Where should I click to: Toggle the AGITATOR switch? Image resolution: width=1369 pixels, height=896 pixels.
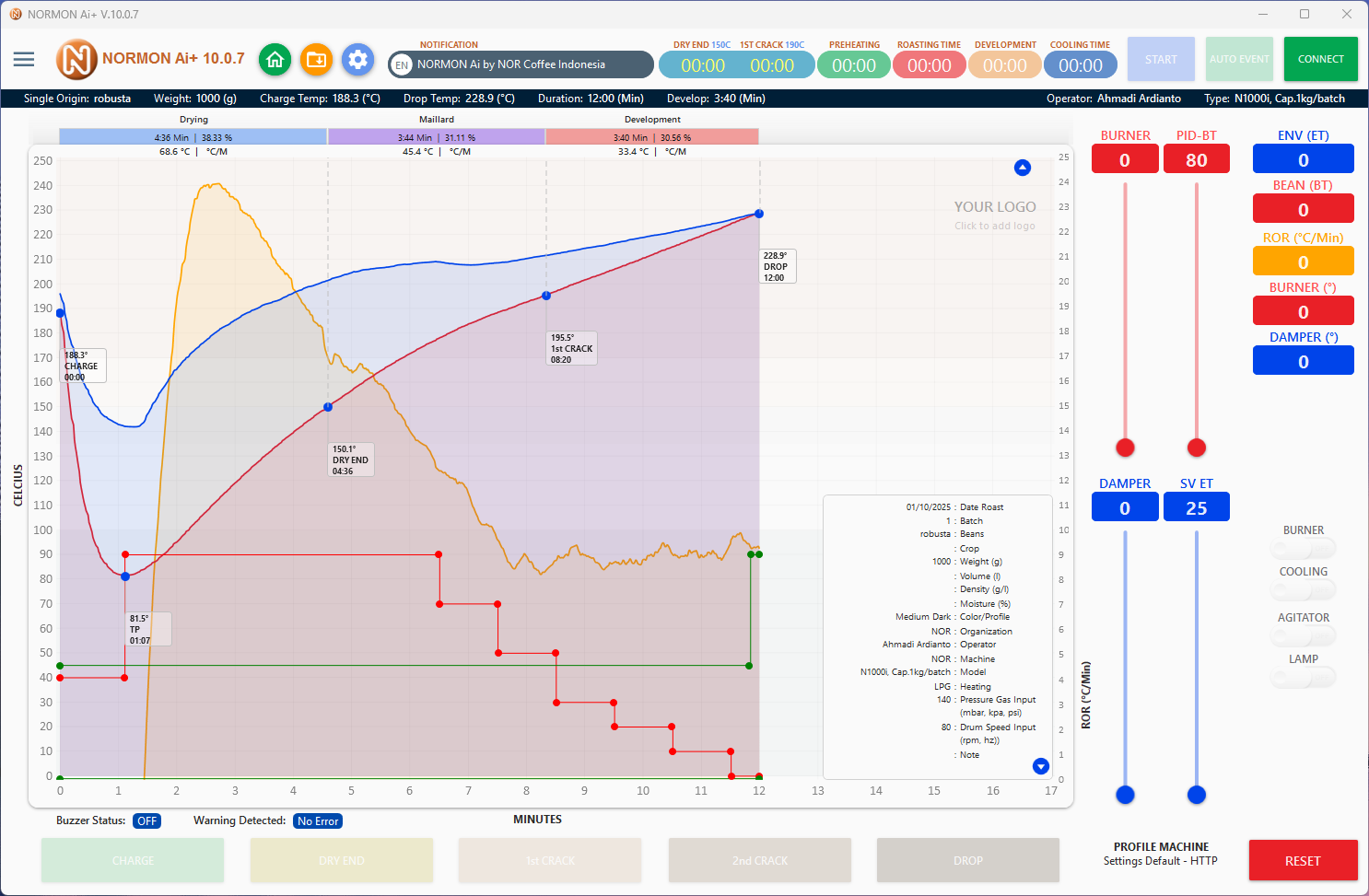[1303, 636]
